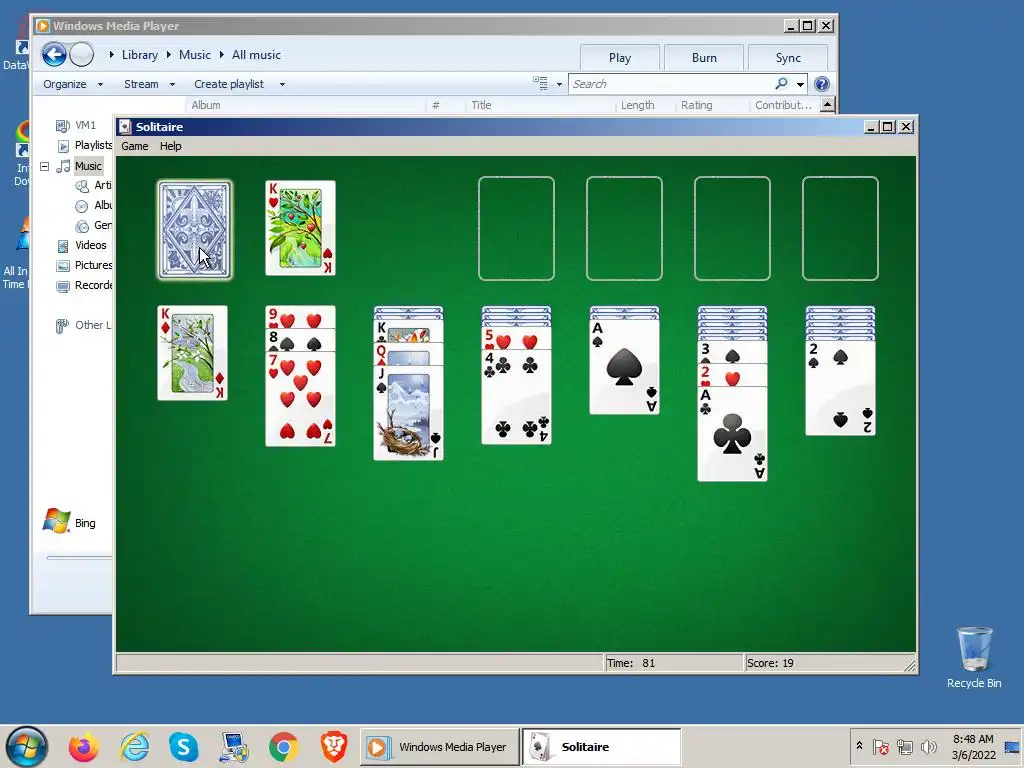Click the Other Libraries icon
This screenshot has height=768, width=1024.
(63, 326)
